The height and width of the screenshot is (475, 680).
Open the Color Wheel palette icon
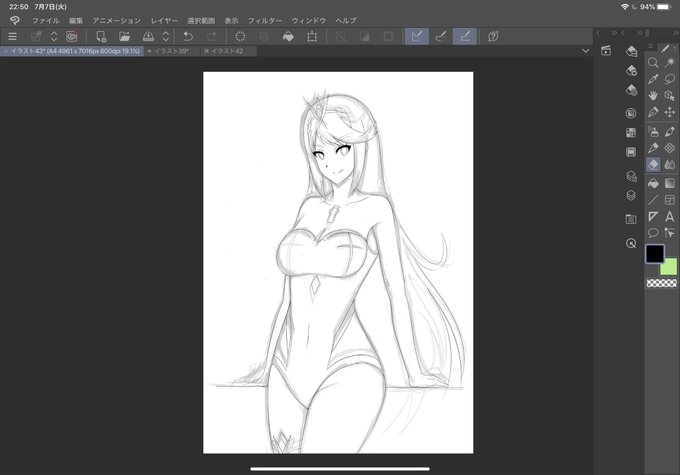click(631, 113)
